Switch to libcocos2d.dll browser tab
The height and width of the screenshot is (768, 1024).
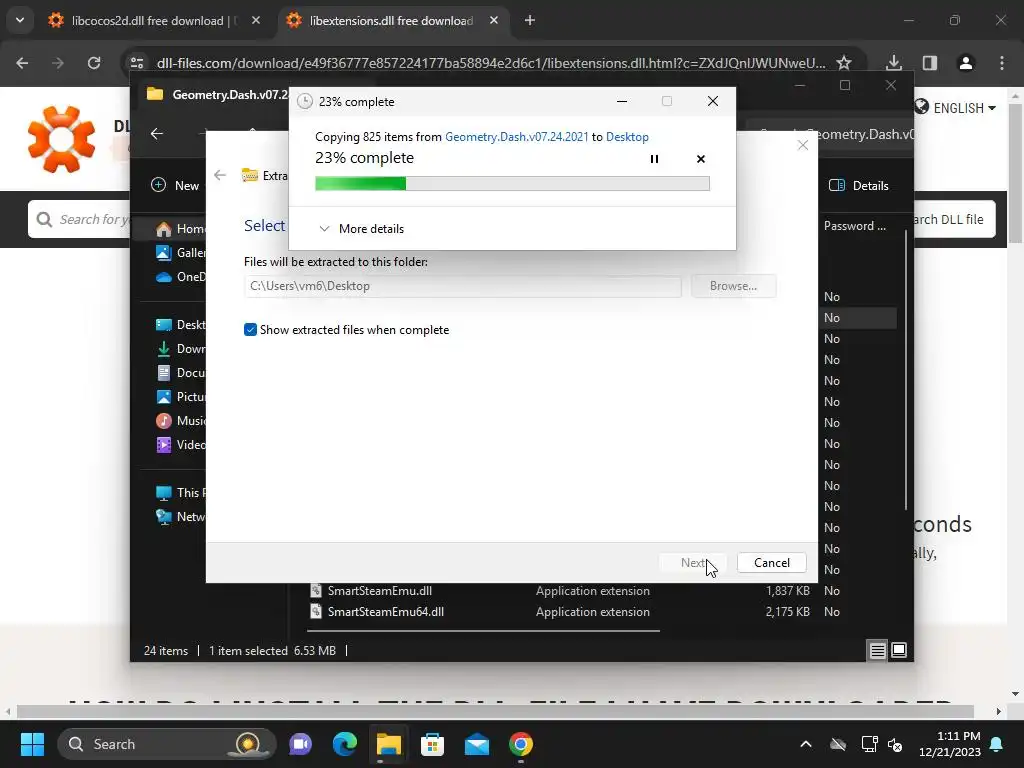(x=155, y=20)
